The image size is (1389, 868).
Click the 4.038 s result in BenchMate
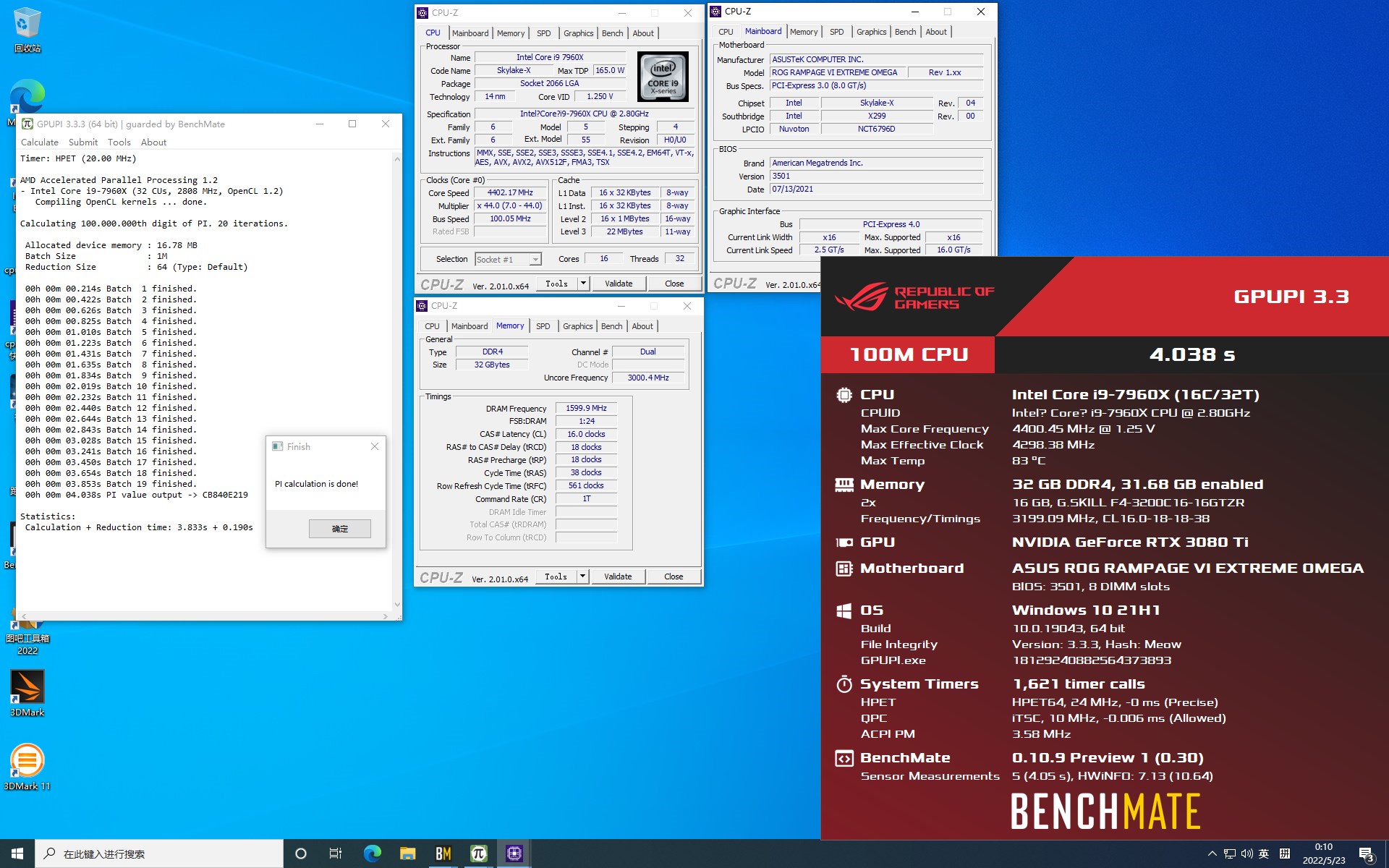tap(1192, 354)
